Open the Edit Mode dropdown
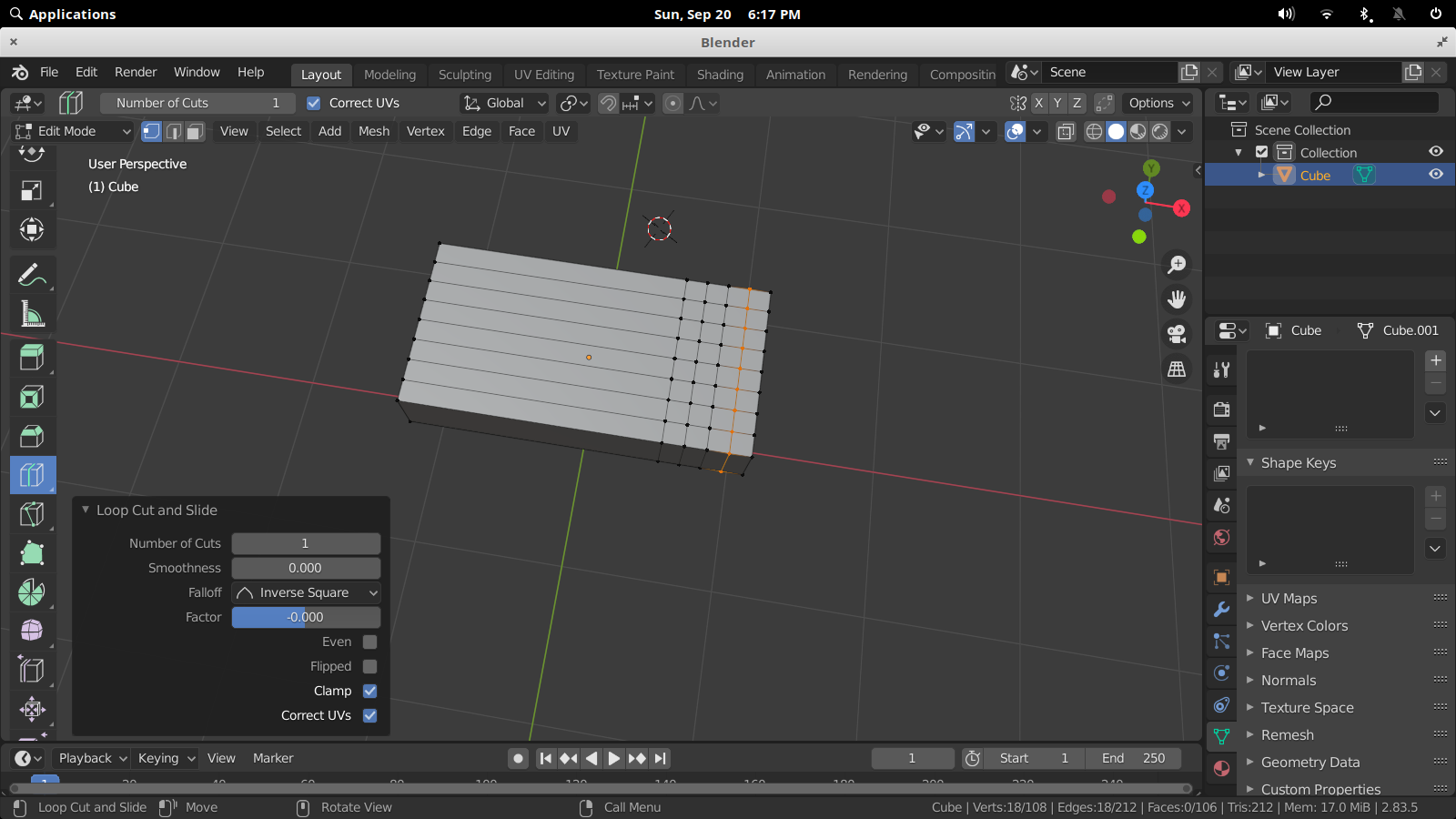 74,131
